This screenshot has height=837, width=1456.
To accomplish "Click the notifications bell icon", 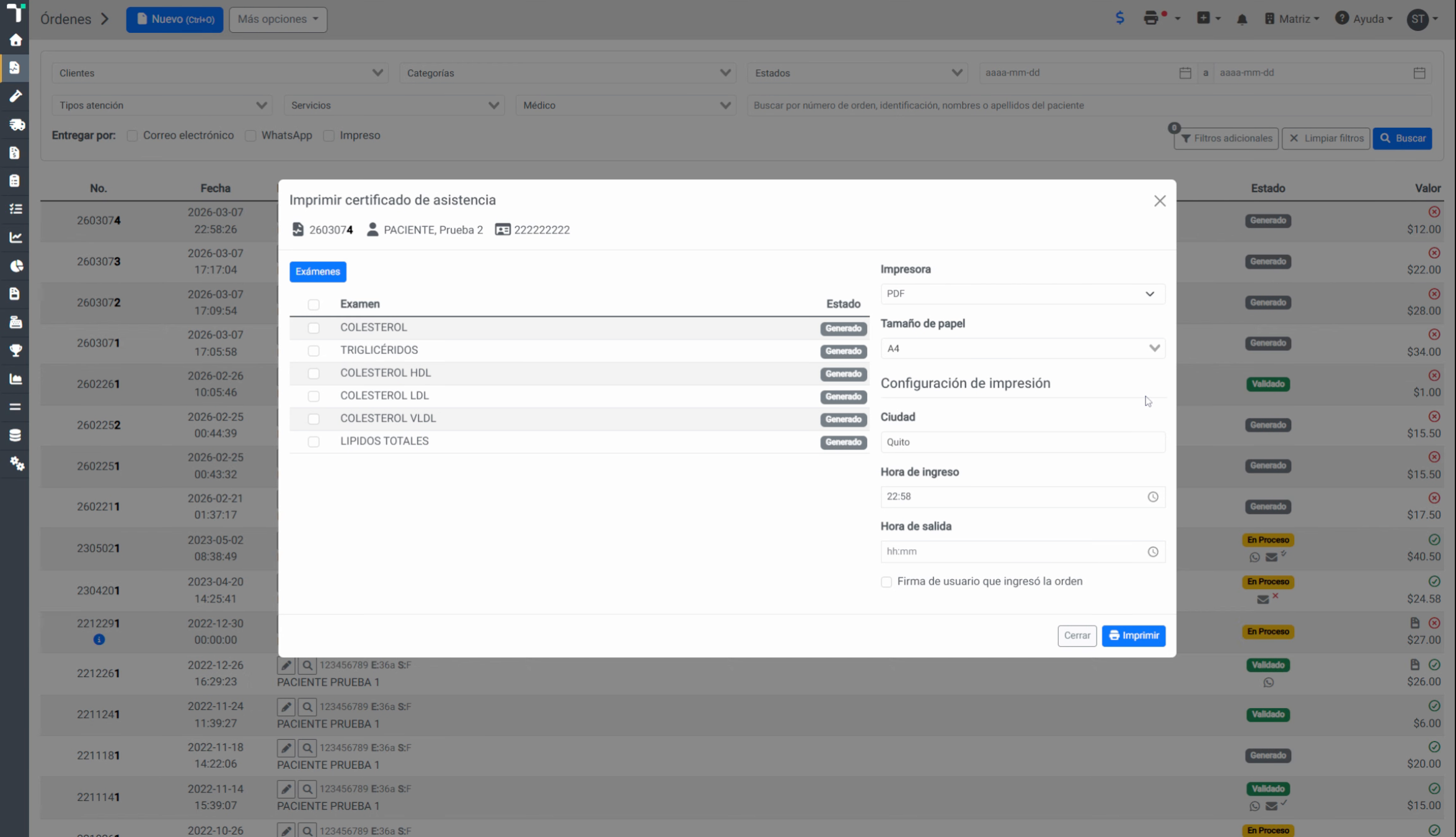I will (x=1242, y=19).
